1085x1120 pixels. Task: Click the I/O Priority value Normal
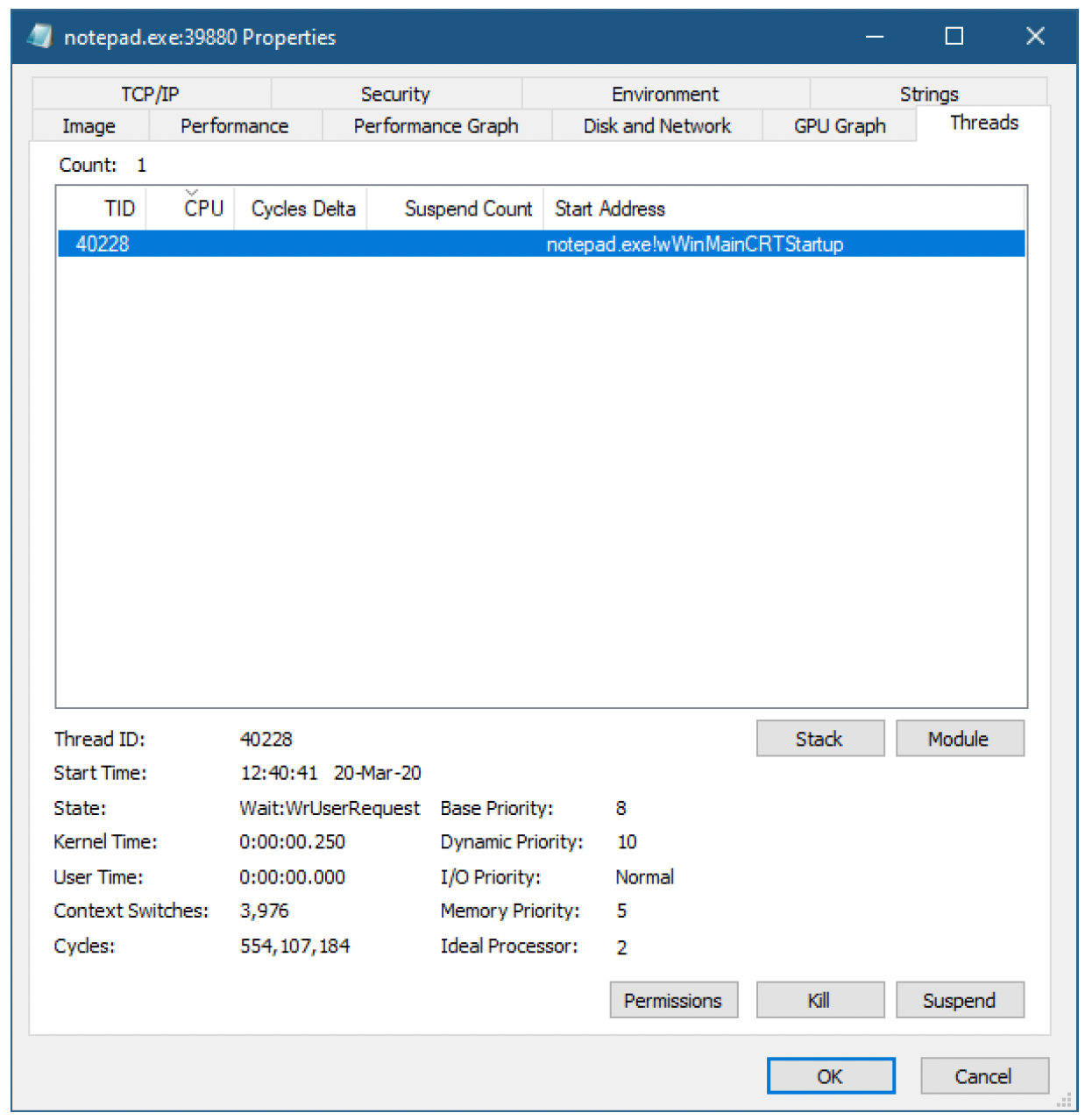click(x=645, y=877)
